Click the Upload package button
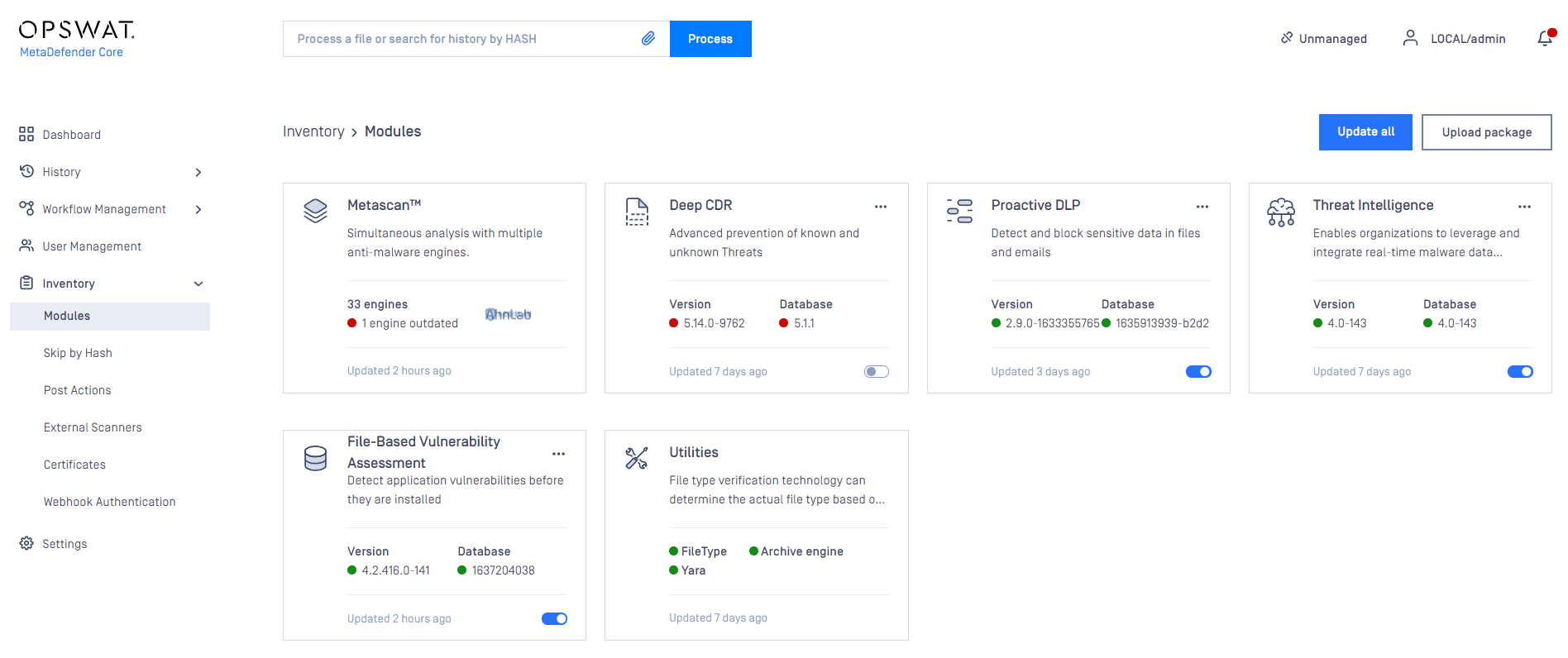 click(x=1486, y=132)
